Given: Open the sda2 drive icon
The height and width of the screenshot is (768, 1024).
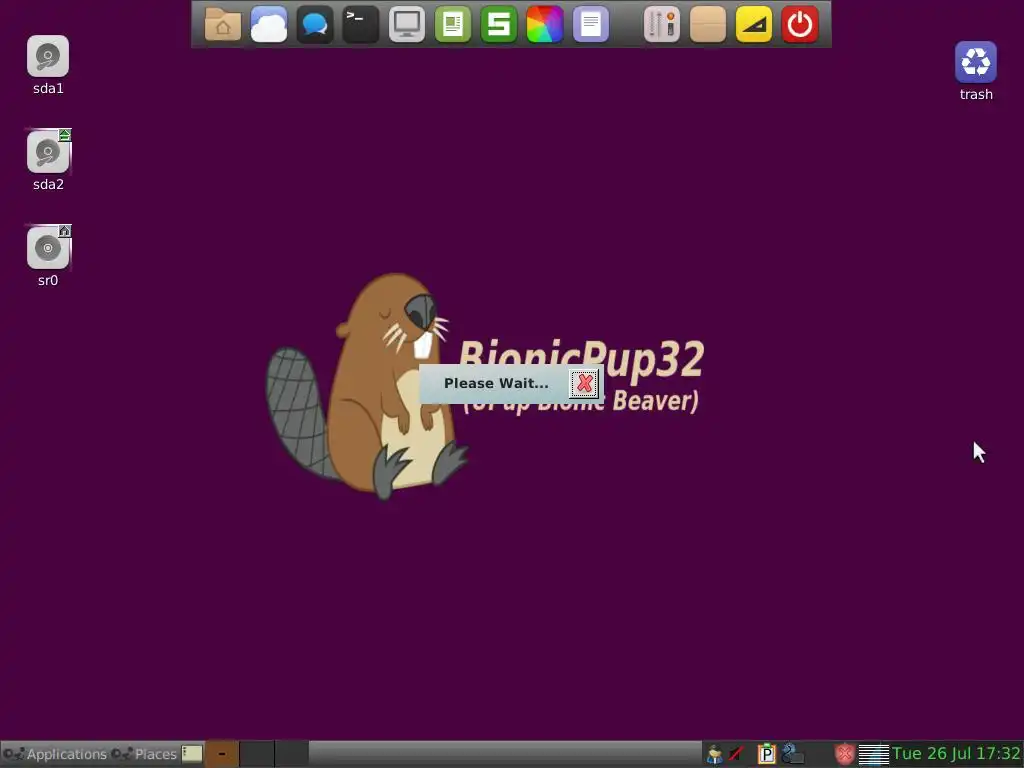Looking at the screenshot, I should click(48, 152).
